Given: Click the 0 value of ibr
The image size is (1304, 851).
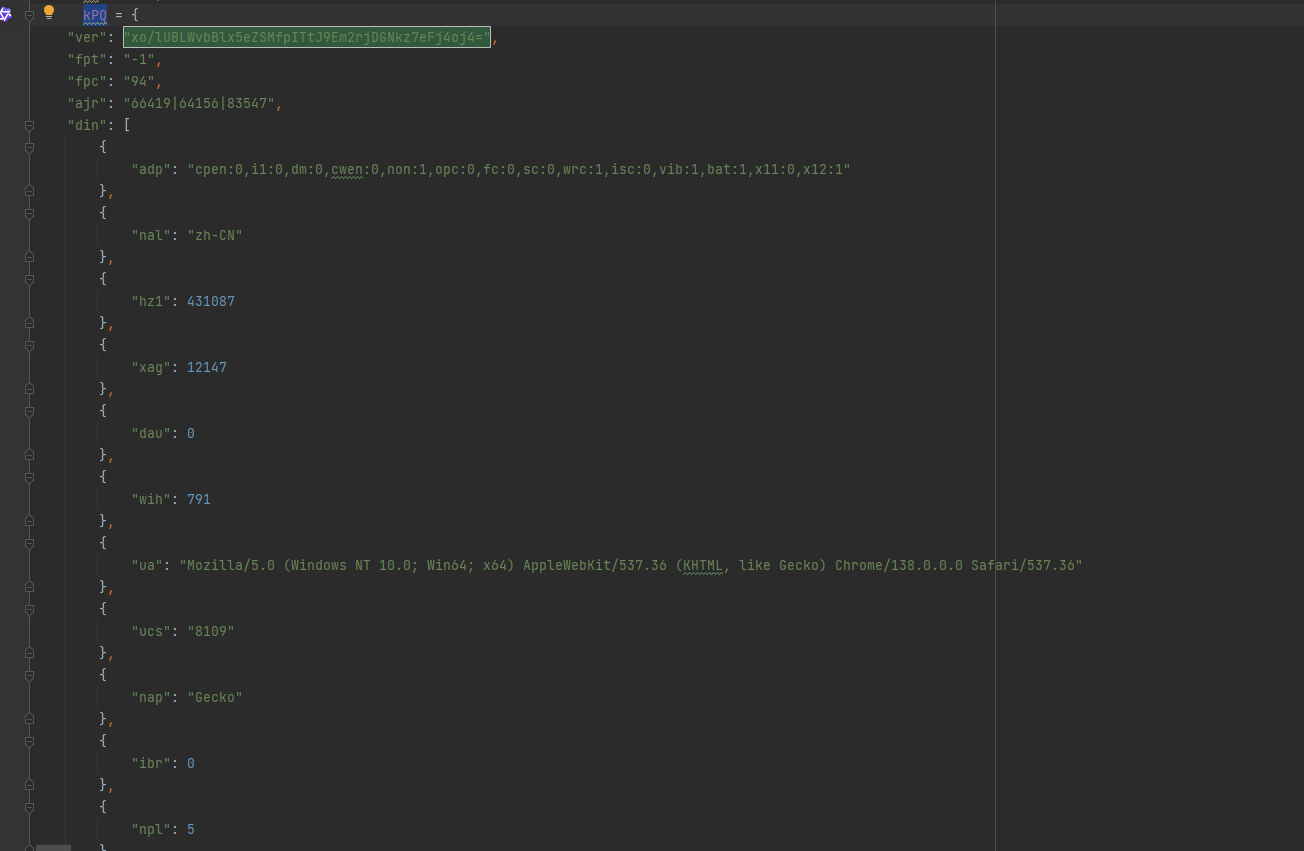Looking at the screenshot, I should click(x=191, y=763).
